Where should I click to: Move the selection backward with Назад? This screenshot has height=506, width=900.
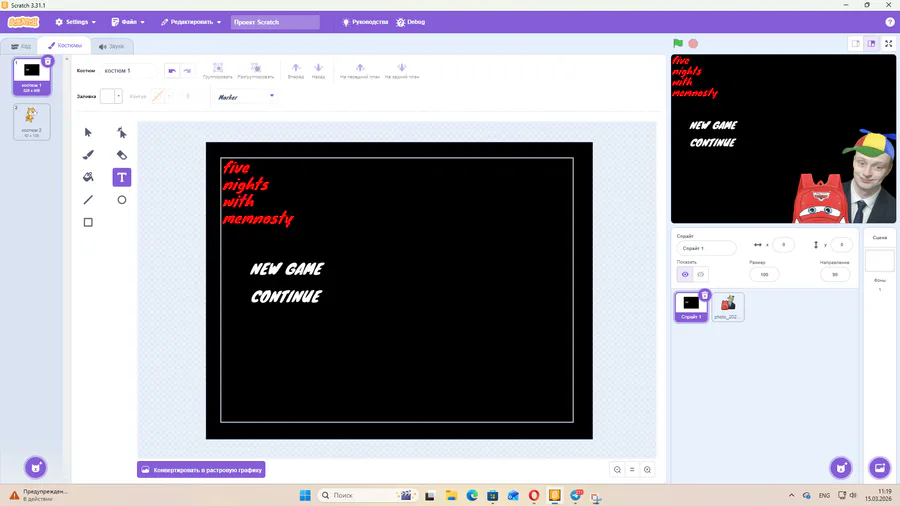[318, 71]
